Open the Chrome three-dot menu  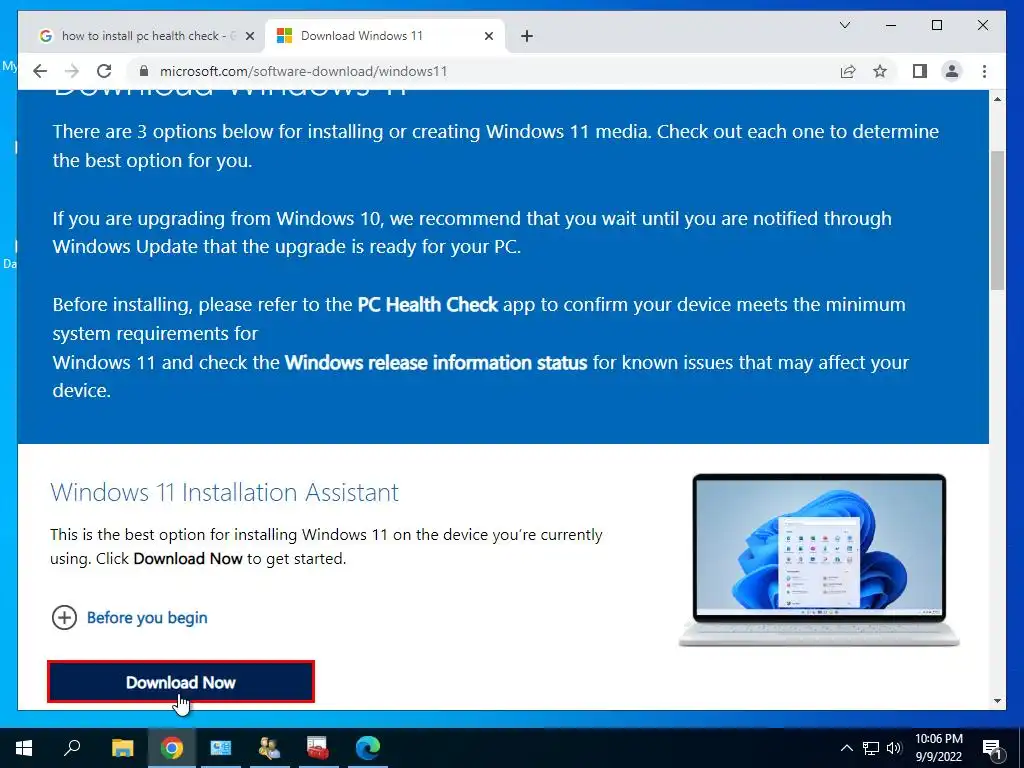pos(984,71)
